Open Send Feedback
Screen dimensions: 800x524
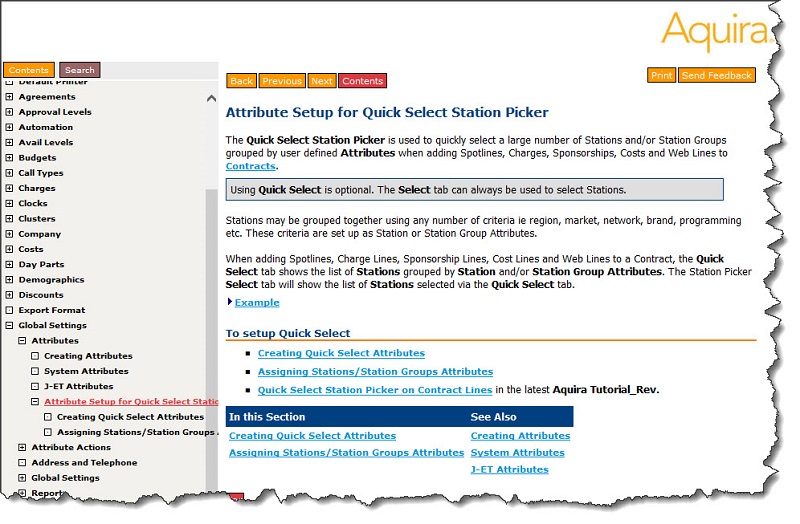point(716,75)
